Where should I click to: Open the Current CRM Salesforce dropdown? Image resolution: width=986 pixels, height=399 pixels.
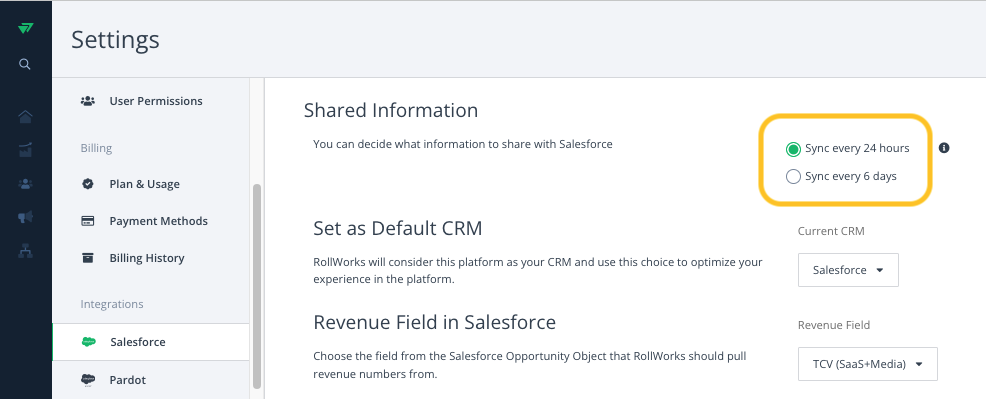coord(848,270)
